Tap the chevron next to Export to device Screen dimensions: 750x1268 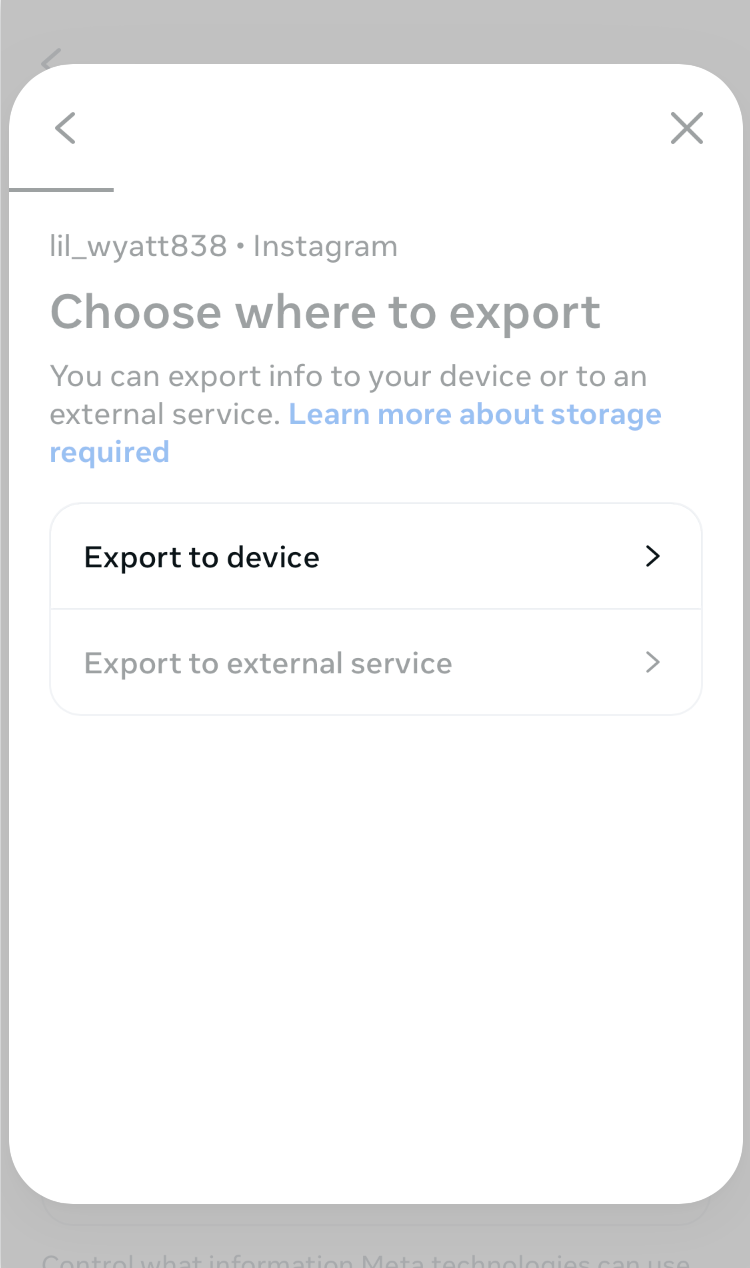coord(652,556)
